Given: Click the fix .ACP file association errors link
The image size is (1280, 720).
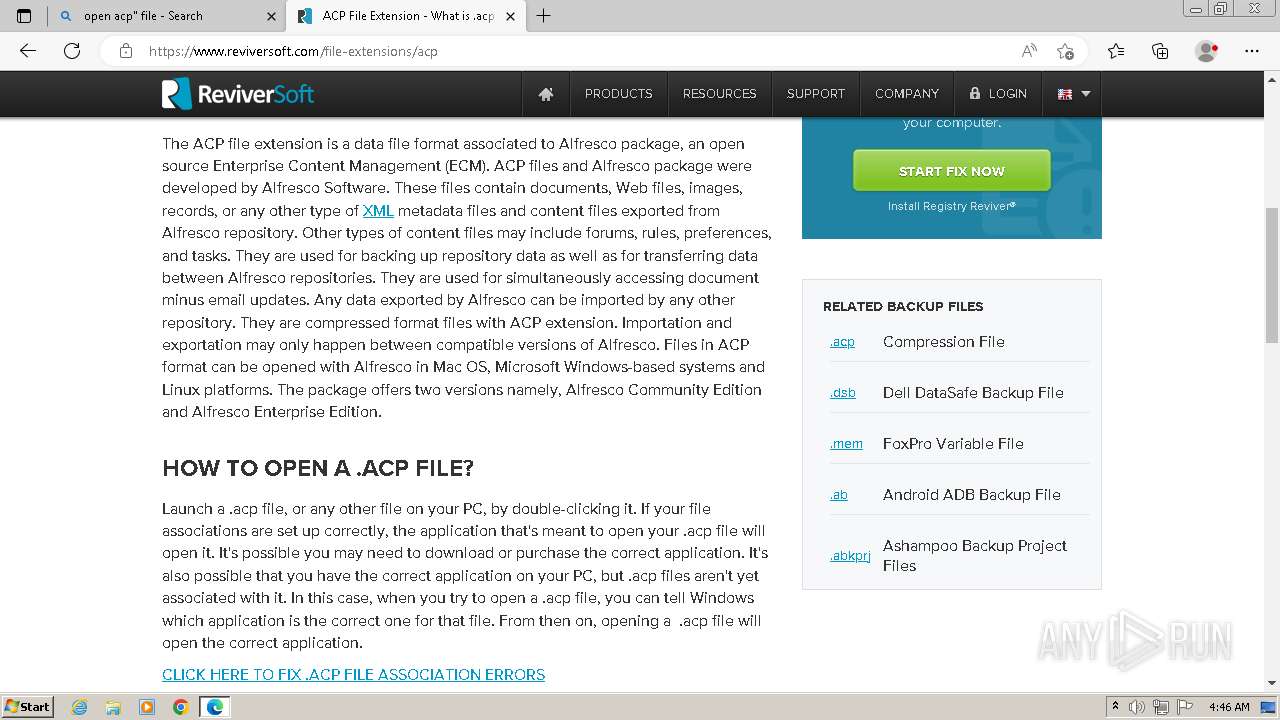Looking at the screenshot, I should click(353, 675).
